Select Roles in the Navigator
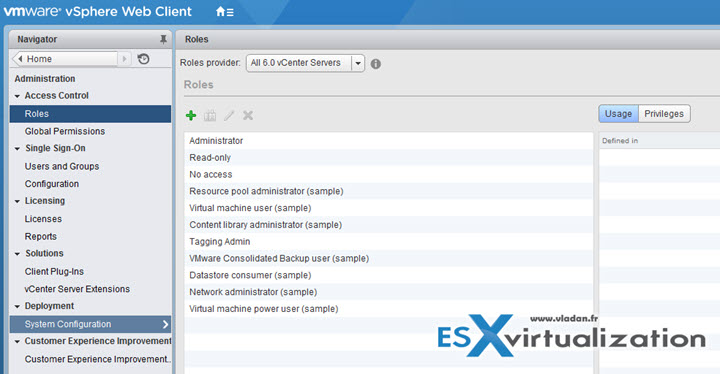720x374 pixels. coord(90,114)
